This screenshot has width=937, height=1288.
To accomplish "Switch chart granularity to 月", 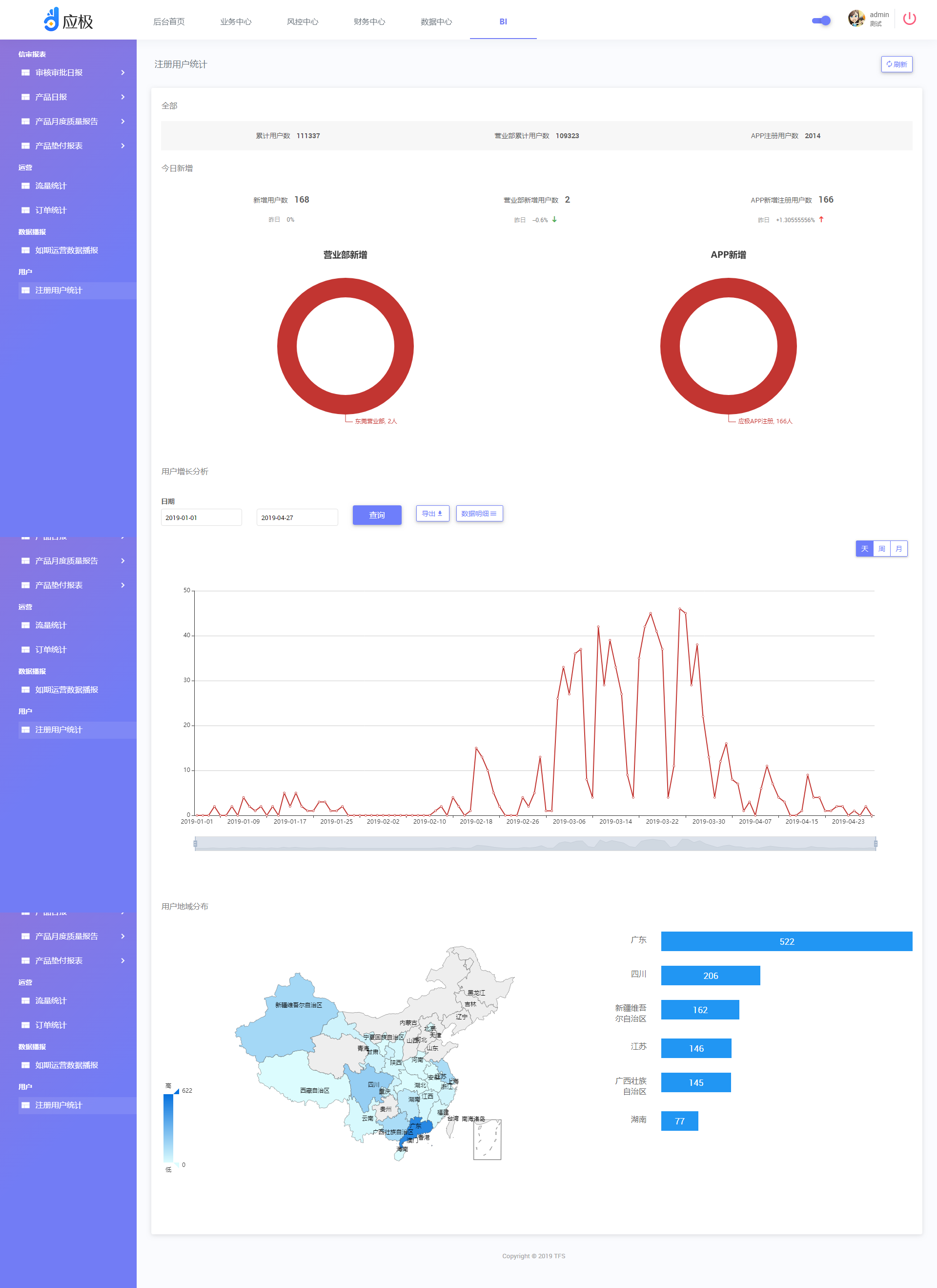I will click(899, 549).
